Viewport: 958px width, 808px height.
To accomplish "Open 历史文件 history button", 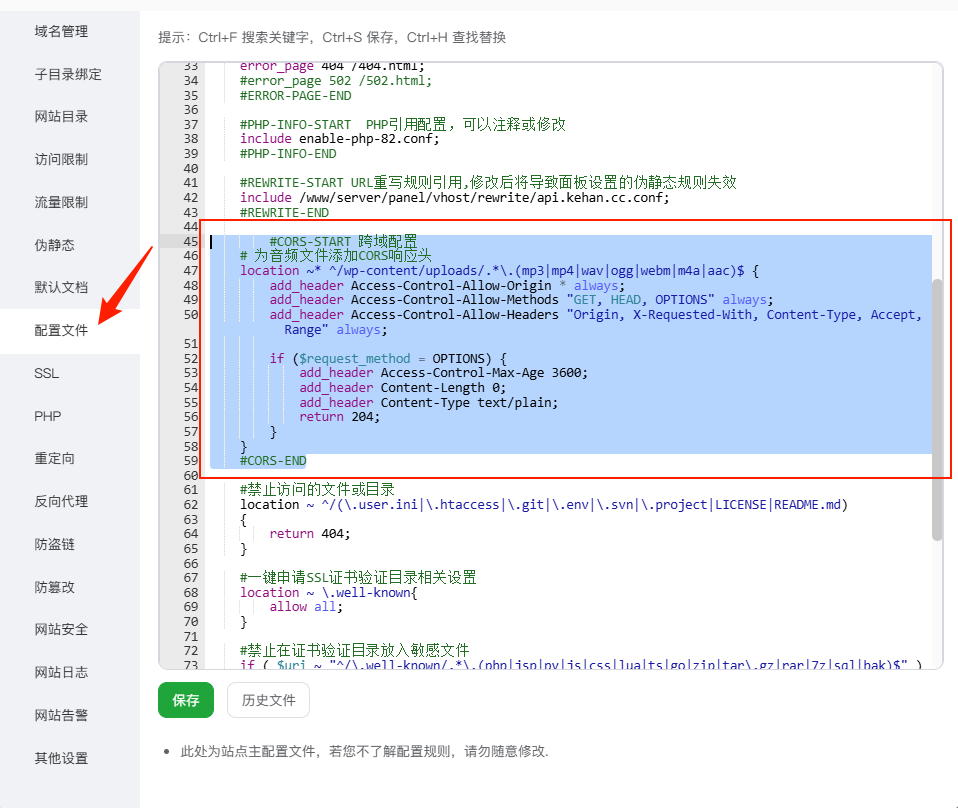I will coord(268,700).
